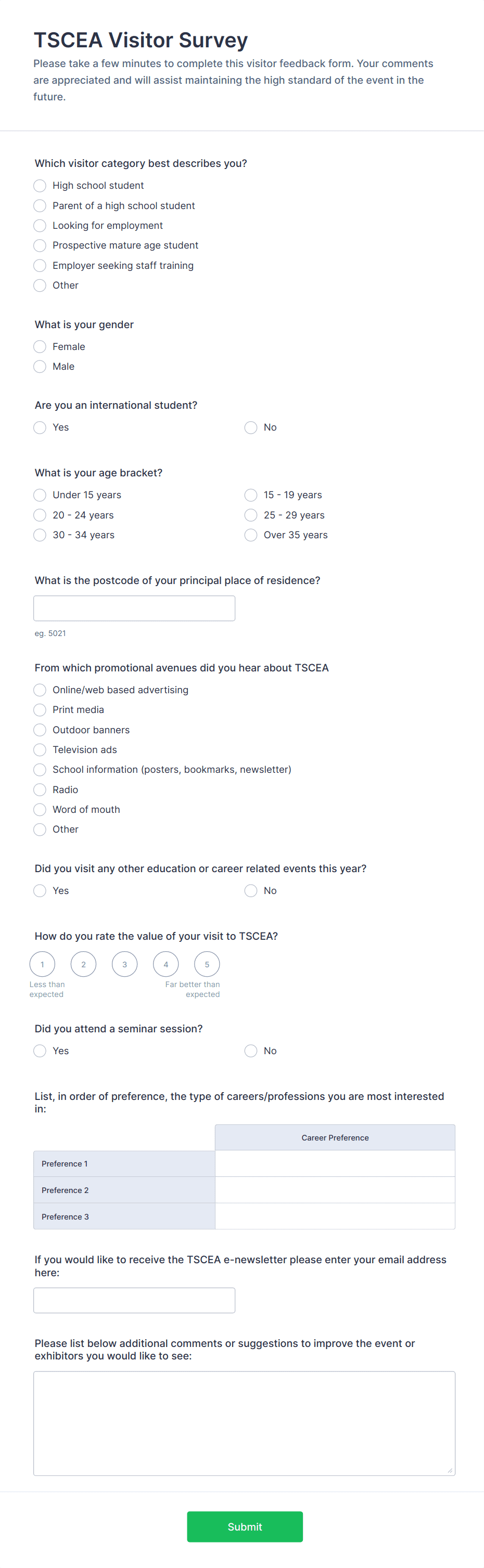
Task: Choose Parent of a high school student
Action: tap(40, 206)
